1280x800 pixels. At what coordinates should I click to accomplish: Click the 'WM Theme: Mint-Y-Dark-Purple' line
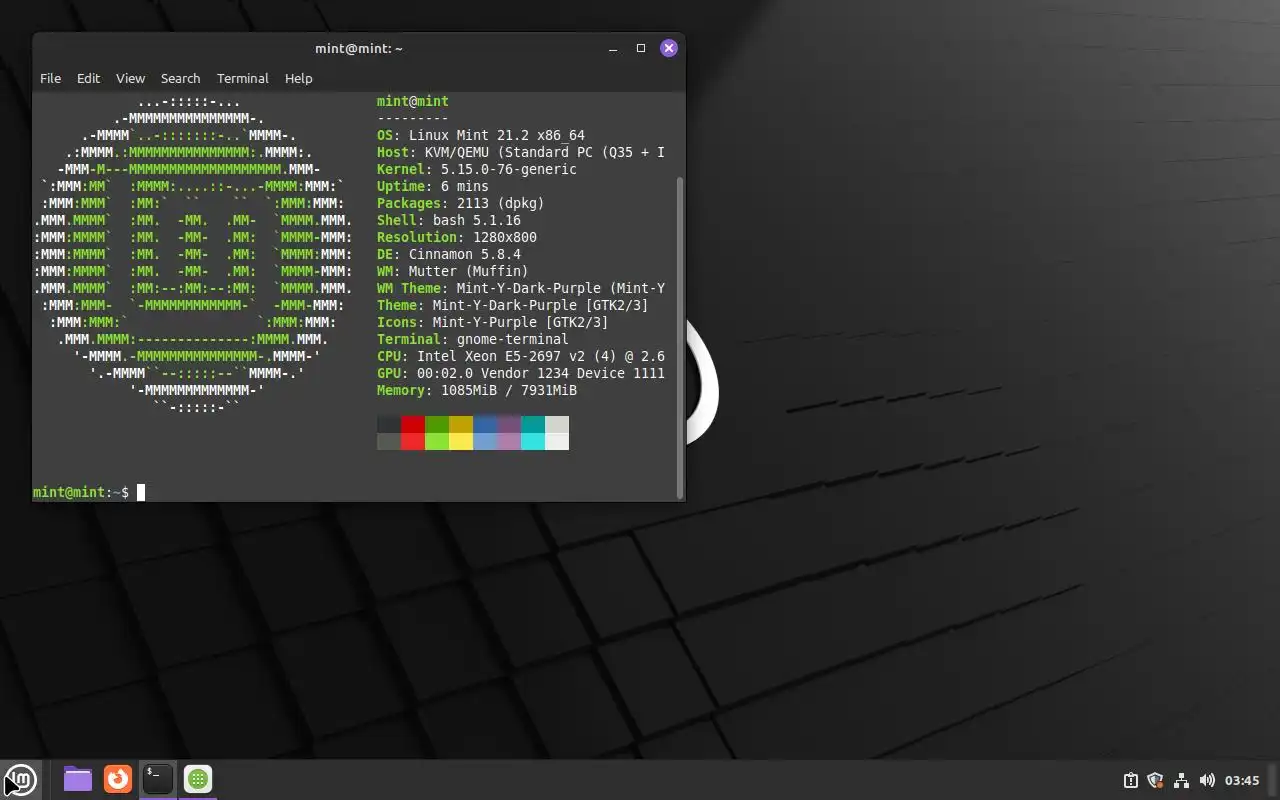tap(521, 288)
